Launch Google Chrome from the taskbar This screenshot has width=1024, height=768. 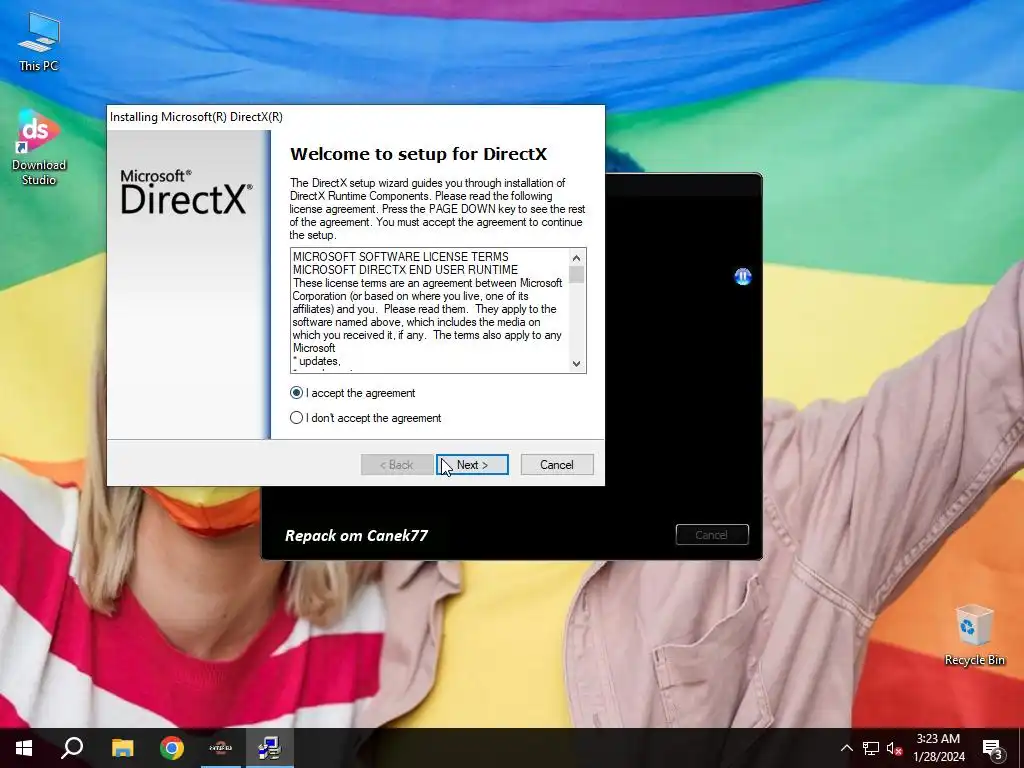(172, 748)
